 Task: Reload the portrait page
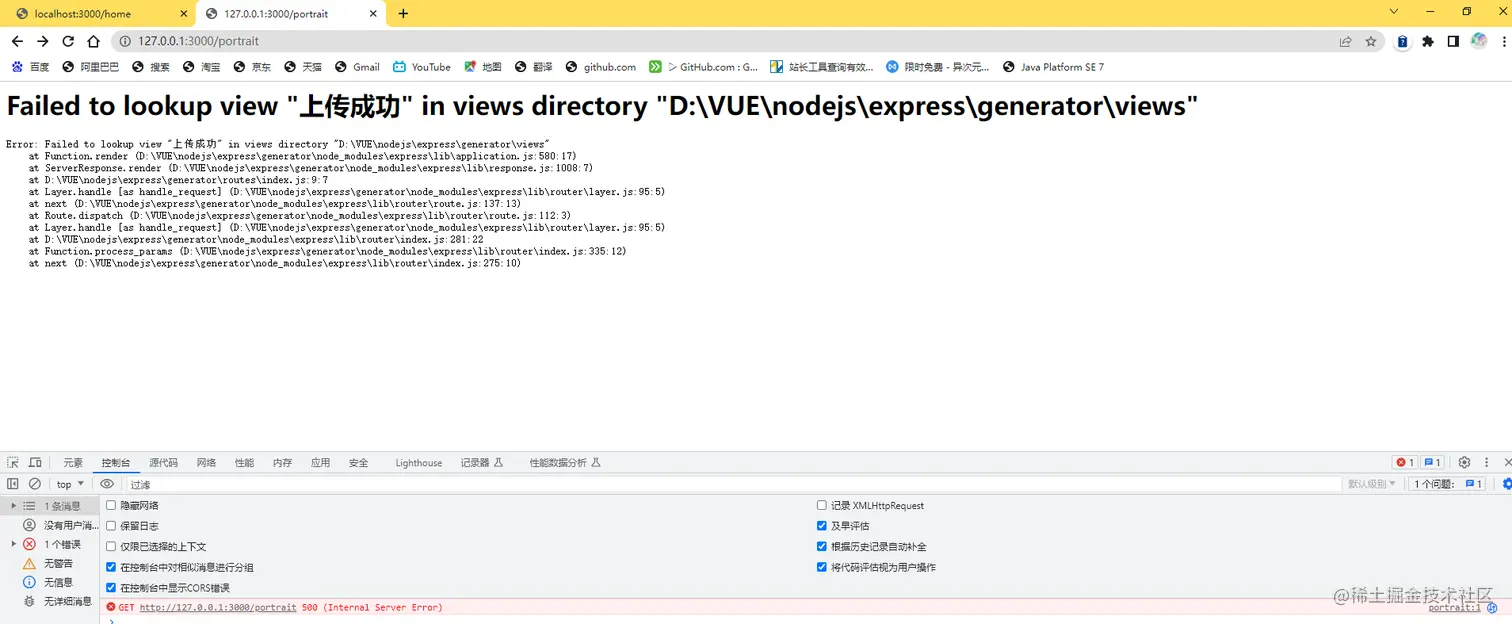[x=68, y=41]
